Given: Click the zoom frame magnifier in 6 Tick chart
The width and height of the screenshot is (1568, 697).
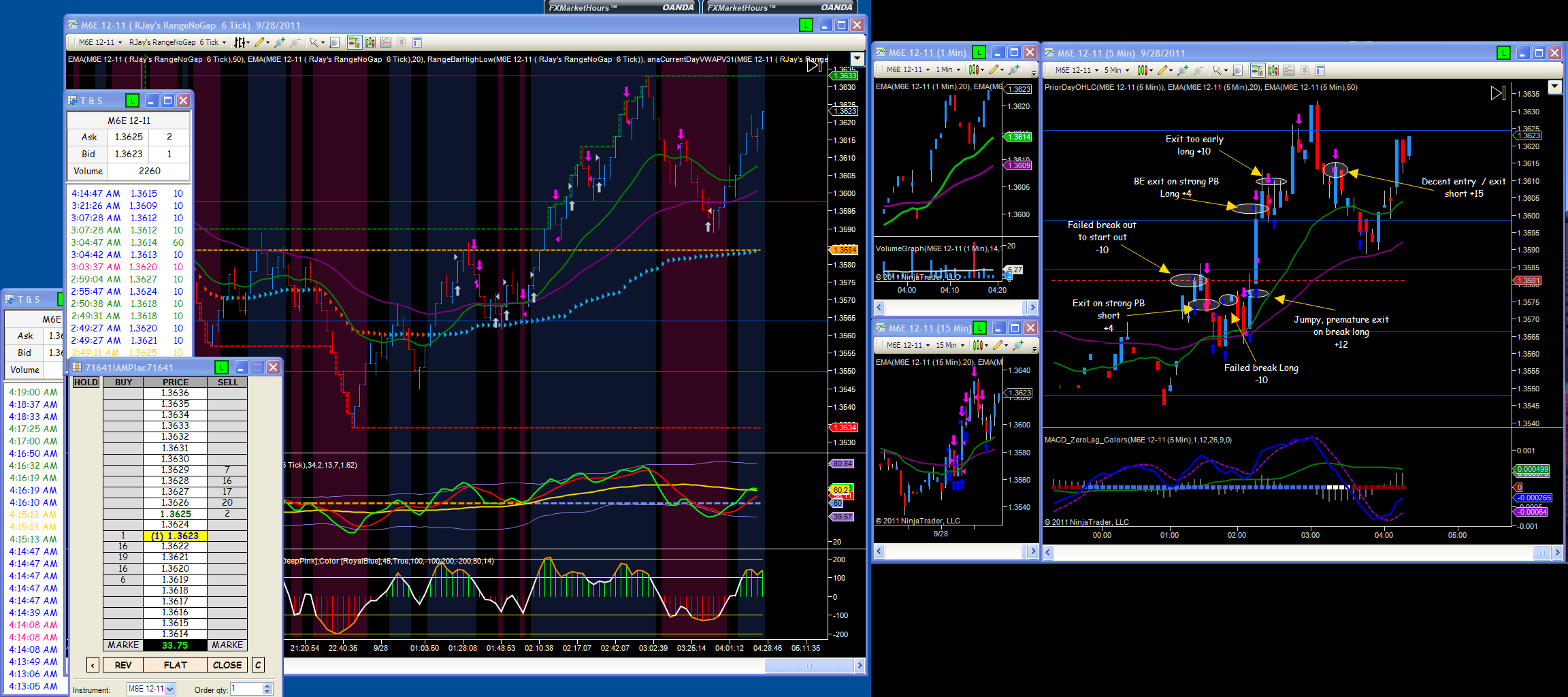Looking at the screenshot, I should 334,42.
